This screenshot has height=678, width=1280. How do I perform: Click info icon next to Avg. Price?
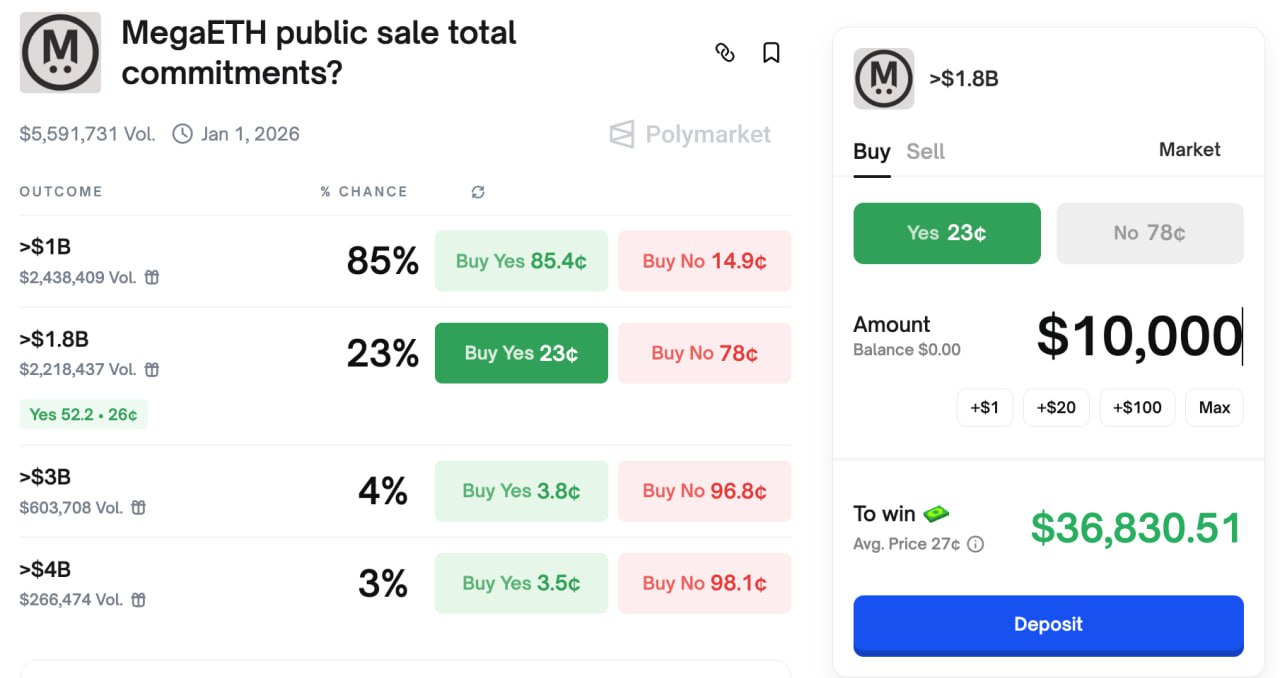976,545
